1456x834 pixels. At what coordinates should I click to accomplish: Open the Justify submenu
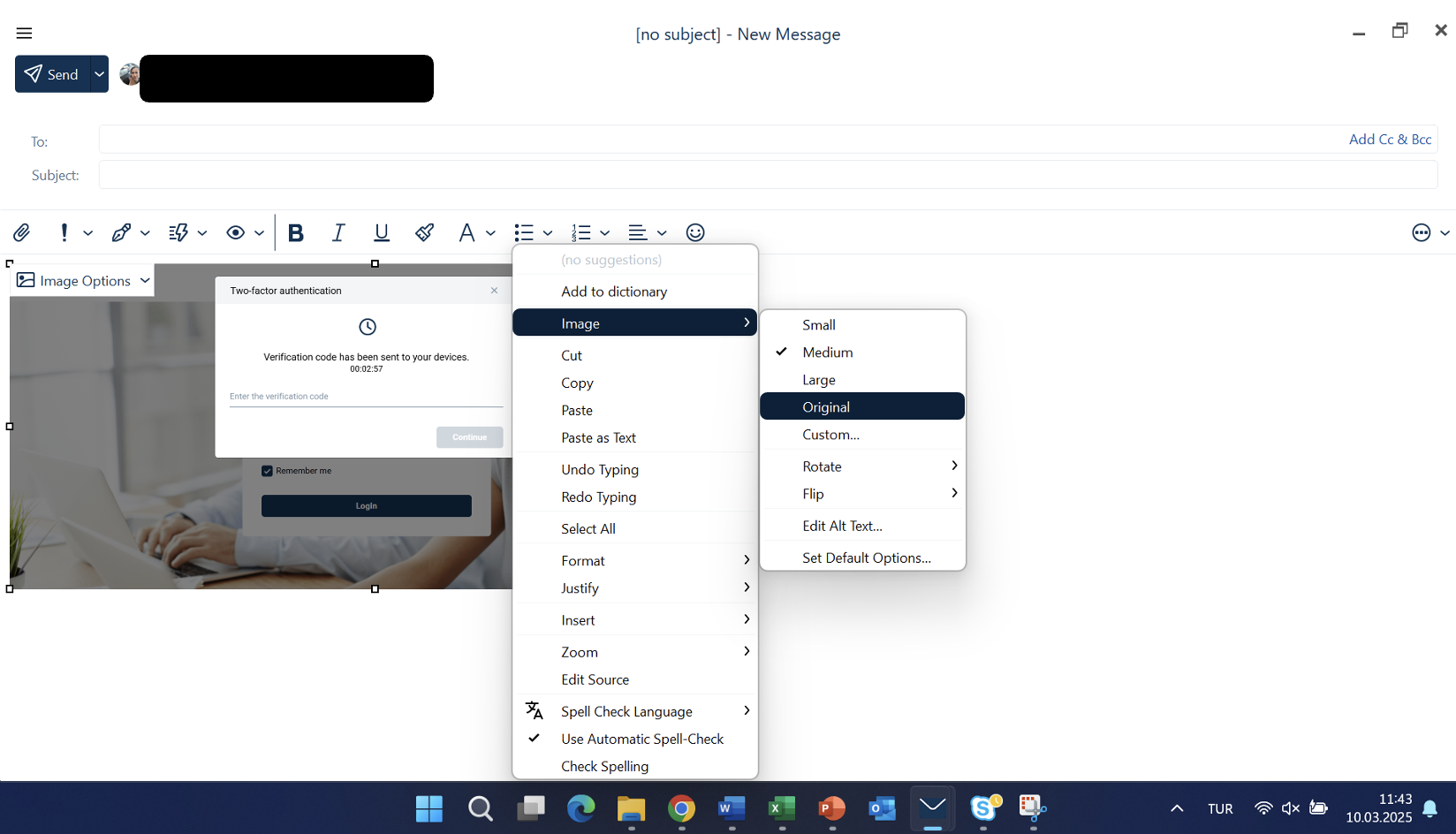tap(634, 588)
